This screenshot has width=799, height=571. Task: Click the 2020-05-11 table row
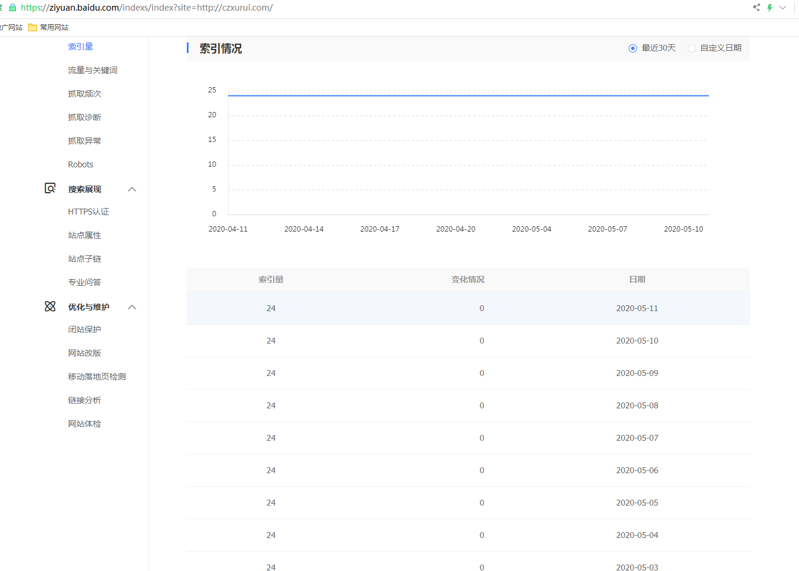(x=468, y=308)
